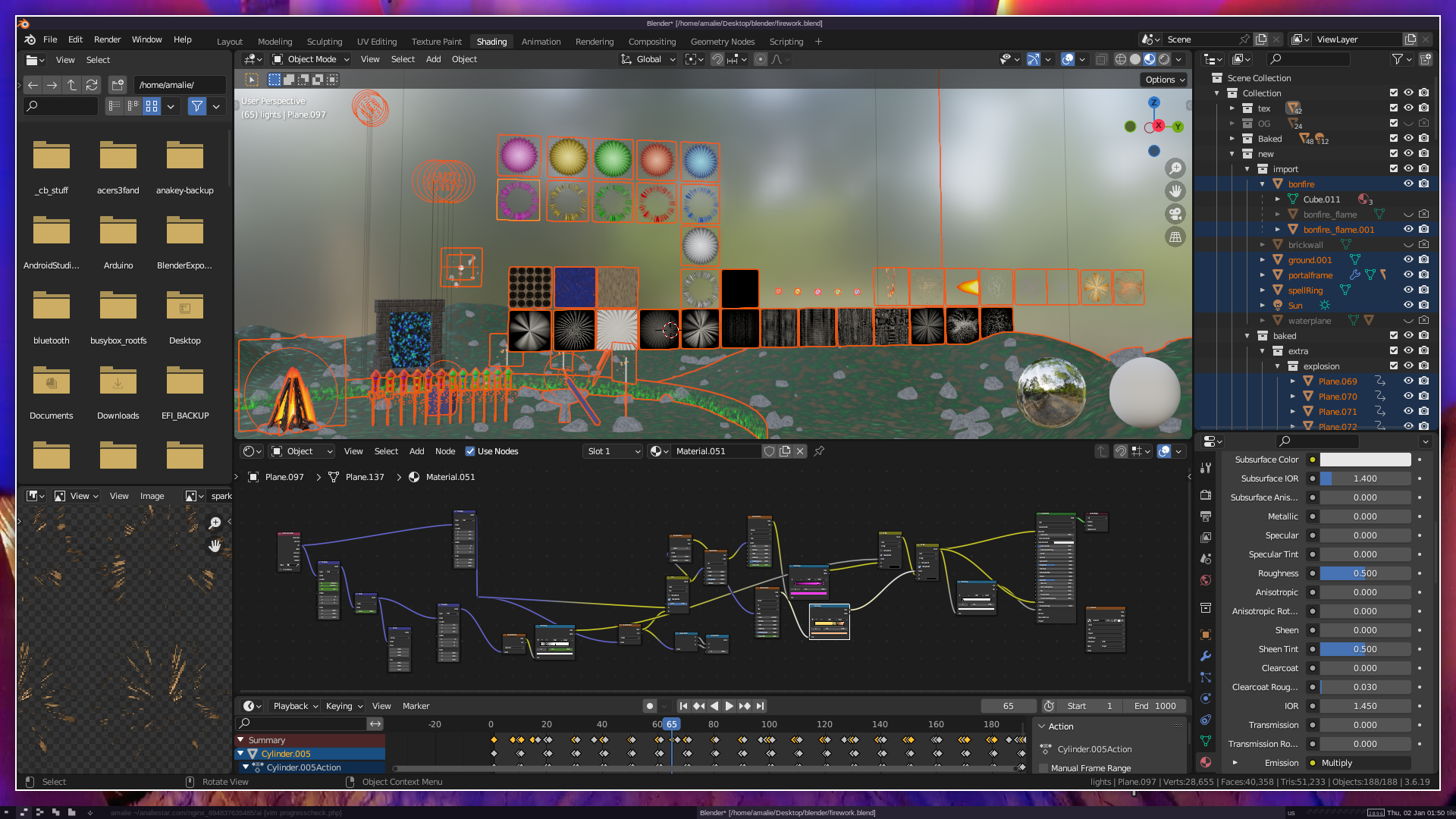1456x819 pixels.
Task: Pin the node editor with the pin icon
Action: click(819, 451)
